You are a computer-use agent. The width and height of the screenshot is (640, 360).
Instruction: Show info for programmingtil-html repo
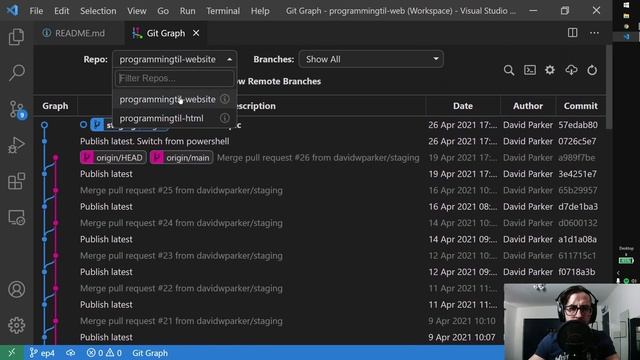(224, 118)
